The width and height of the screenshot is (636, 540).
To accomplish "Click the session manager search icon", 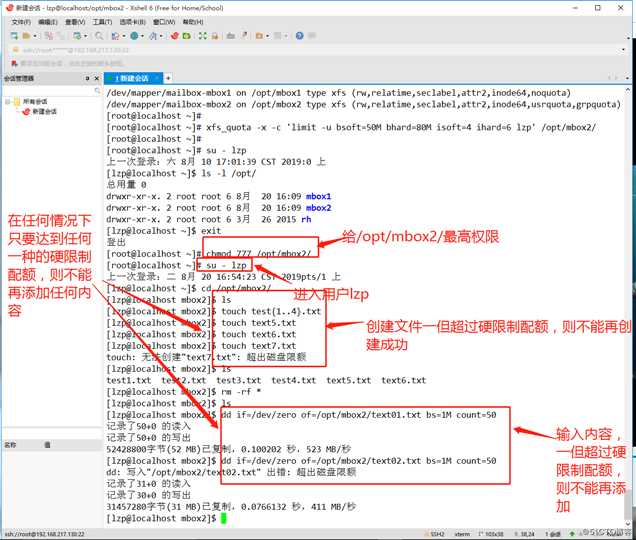I will pyautogui.click(x=97, y=90).
